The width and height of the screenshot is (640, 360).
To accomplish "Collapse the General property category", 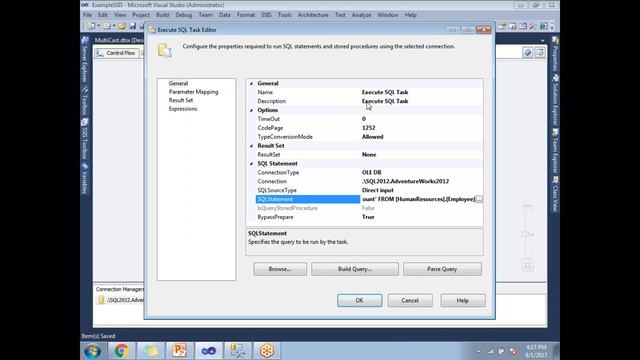I will click(x=251, y=83).
